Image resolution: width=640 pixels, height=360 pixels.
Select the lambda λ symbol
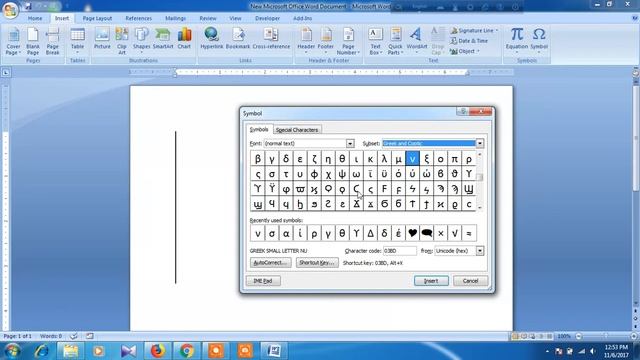384,159
